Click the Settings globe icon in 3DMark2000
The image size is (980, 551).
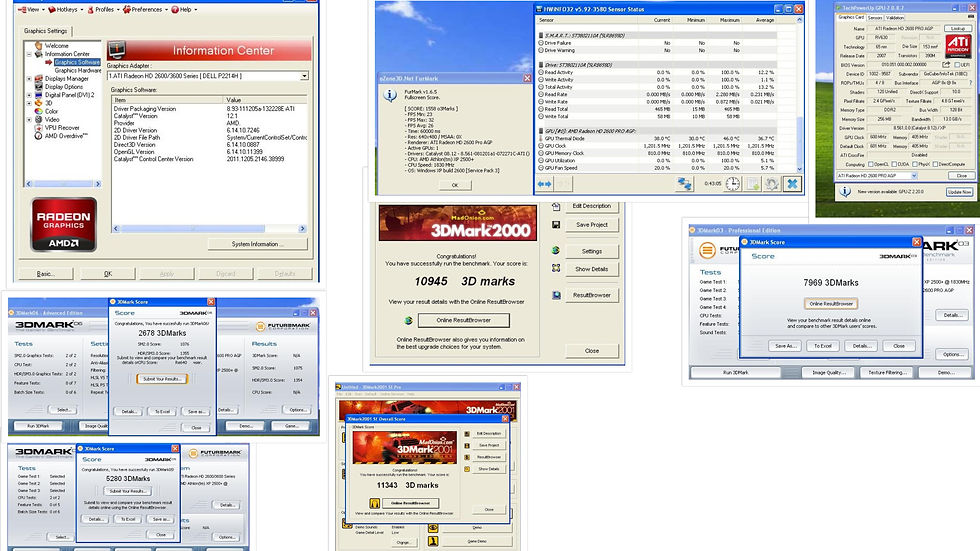tap(556, 251)
